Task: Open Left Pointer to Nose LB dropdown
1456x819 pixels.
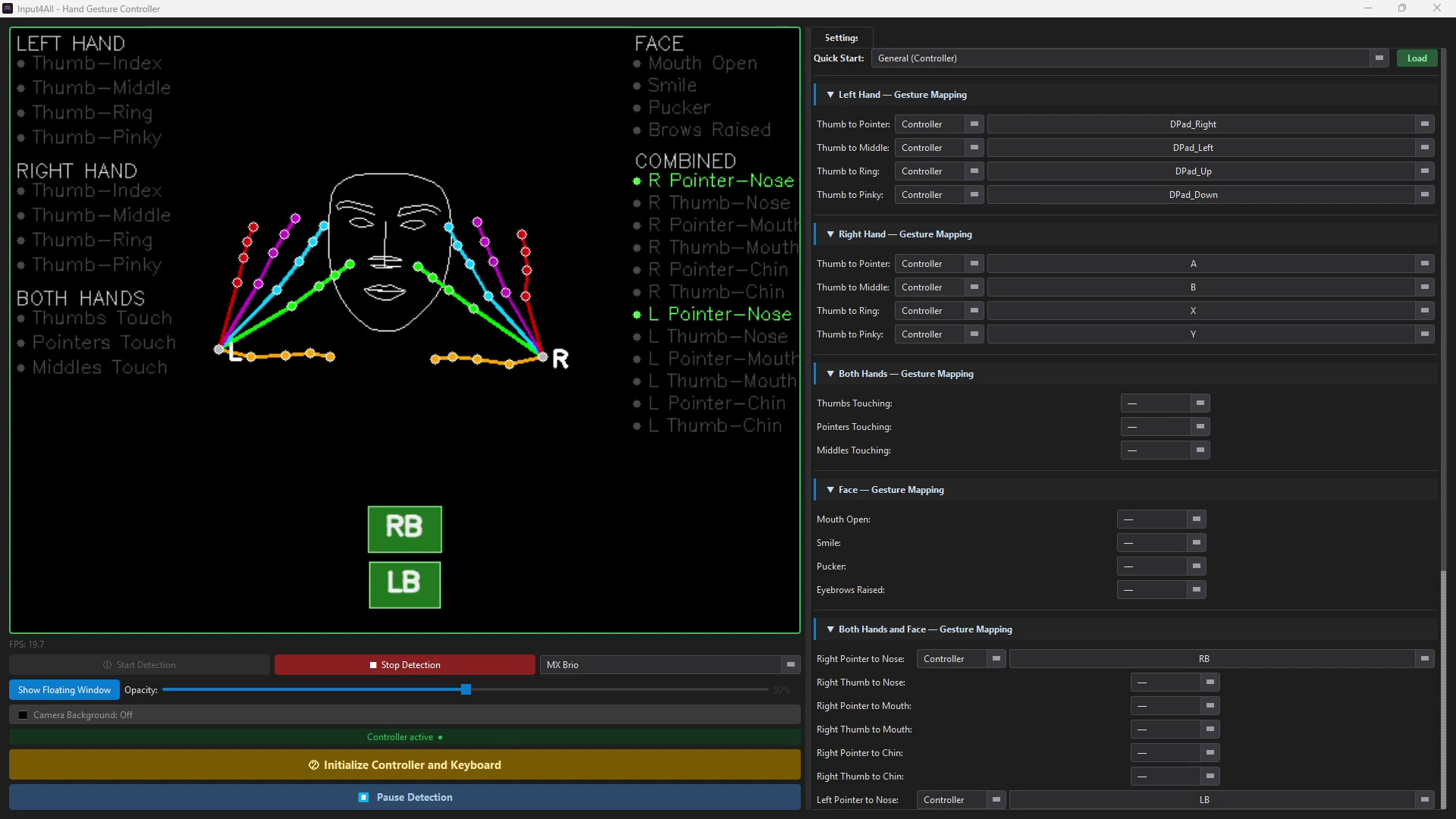Action: click(1222, 800)
